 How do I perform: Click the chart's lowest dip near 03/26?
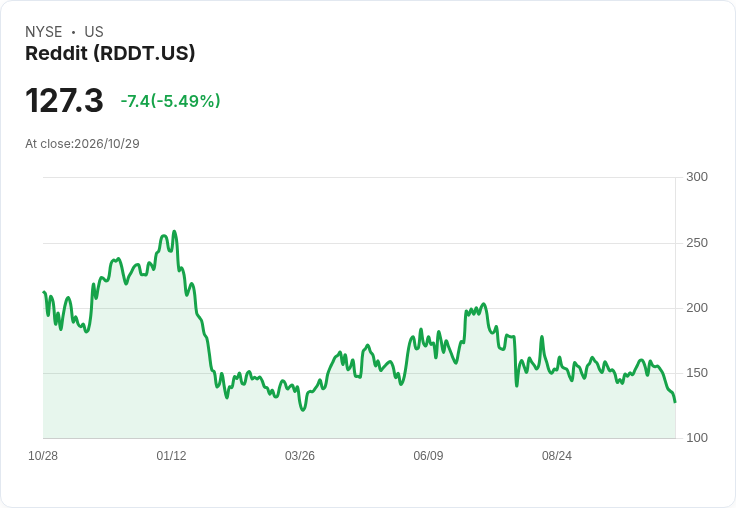(303, 410)
